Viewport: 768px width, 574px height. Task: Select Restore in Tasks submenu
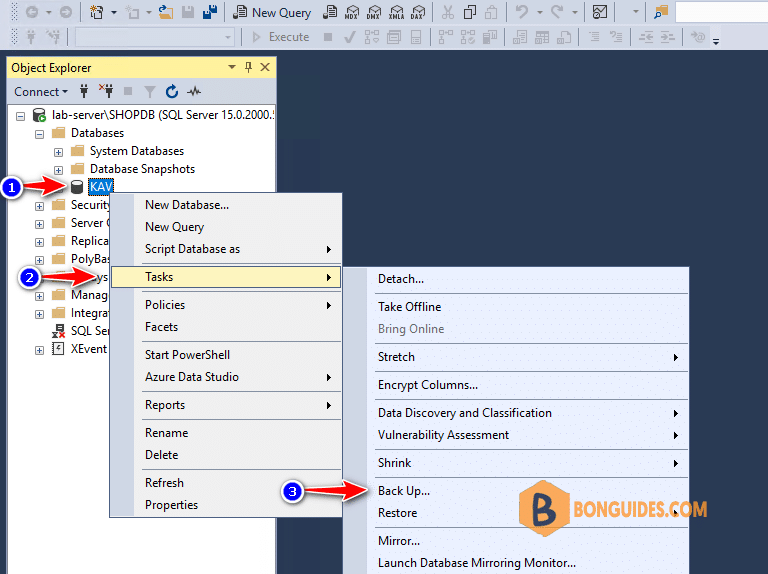(516, 513)
